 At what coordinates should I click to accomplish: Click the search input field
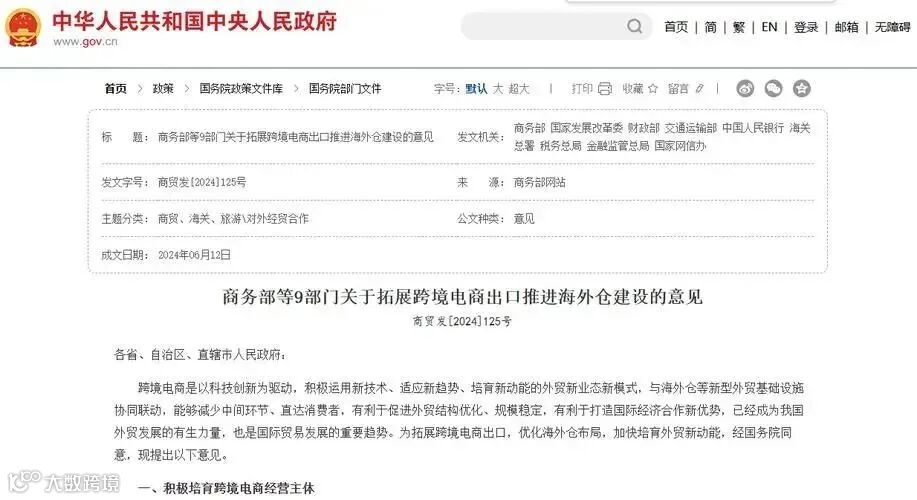click(544, 26)
